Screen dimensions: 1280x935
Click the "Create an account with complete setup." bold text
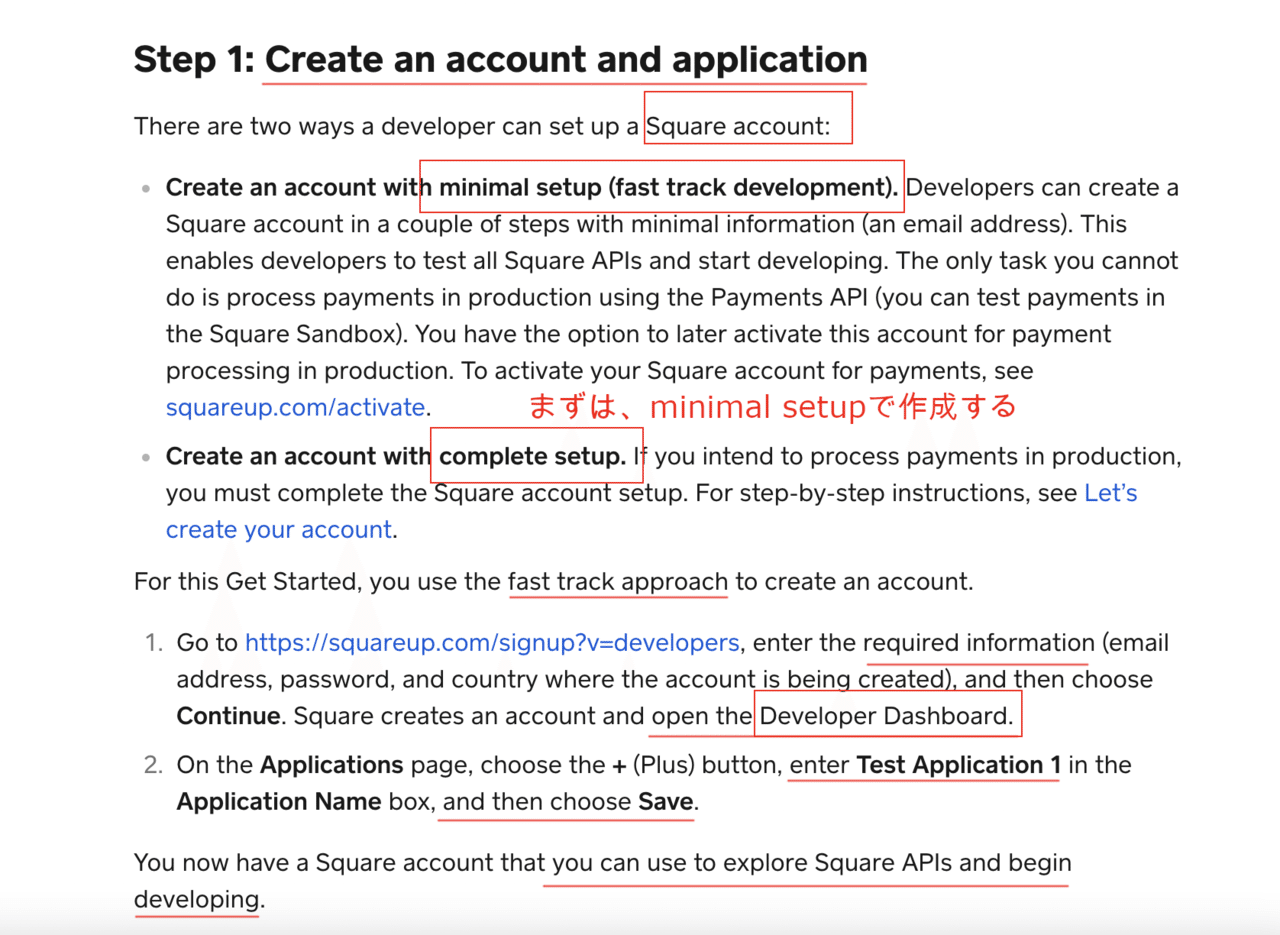pos(396,456)
